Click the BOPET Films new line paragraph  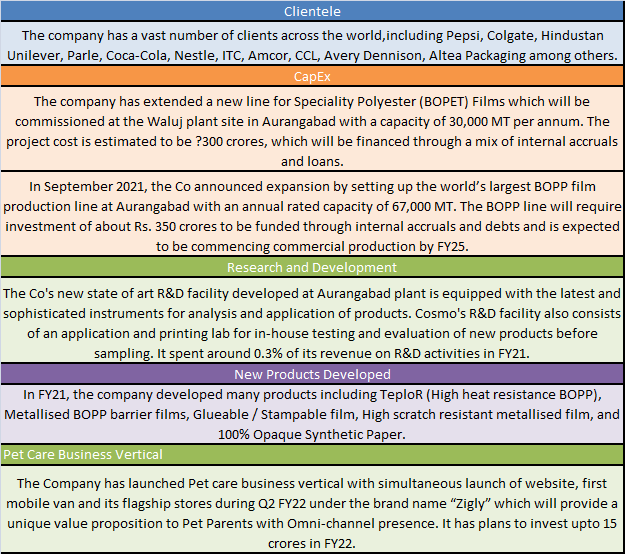click(x=312, y=131)
